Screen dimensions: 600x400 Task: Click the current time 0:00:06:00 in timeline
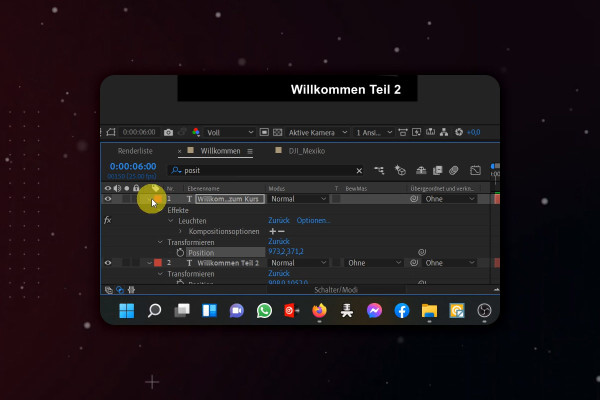pyautogui.click(x=133, y=167)
